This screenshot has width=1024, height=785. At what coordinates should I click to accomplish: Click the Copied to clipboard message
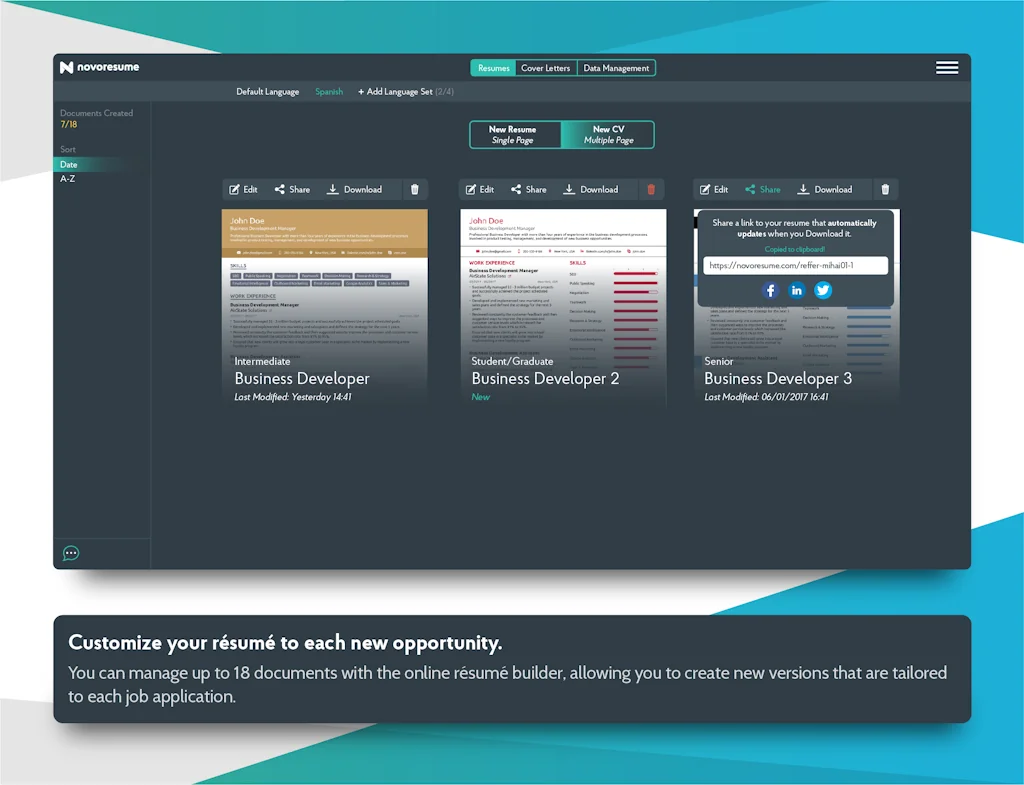tap(795, 249)
